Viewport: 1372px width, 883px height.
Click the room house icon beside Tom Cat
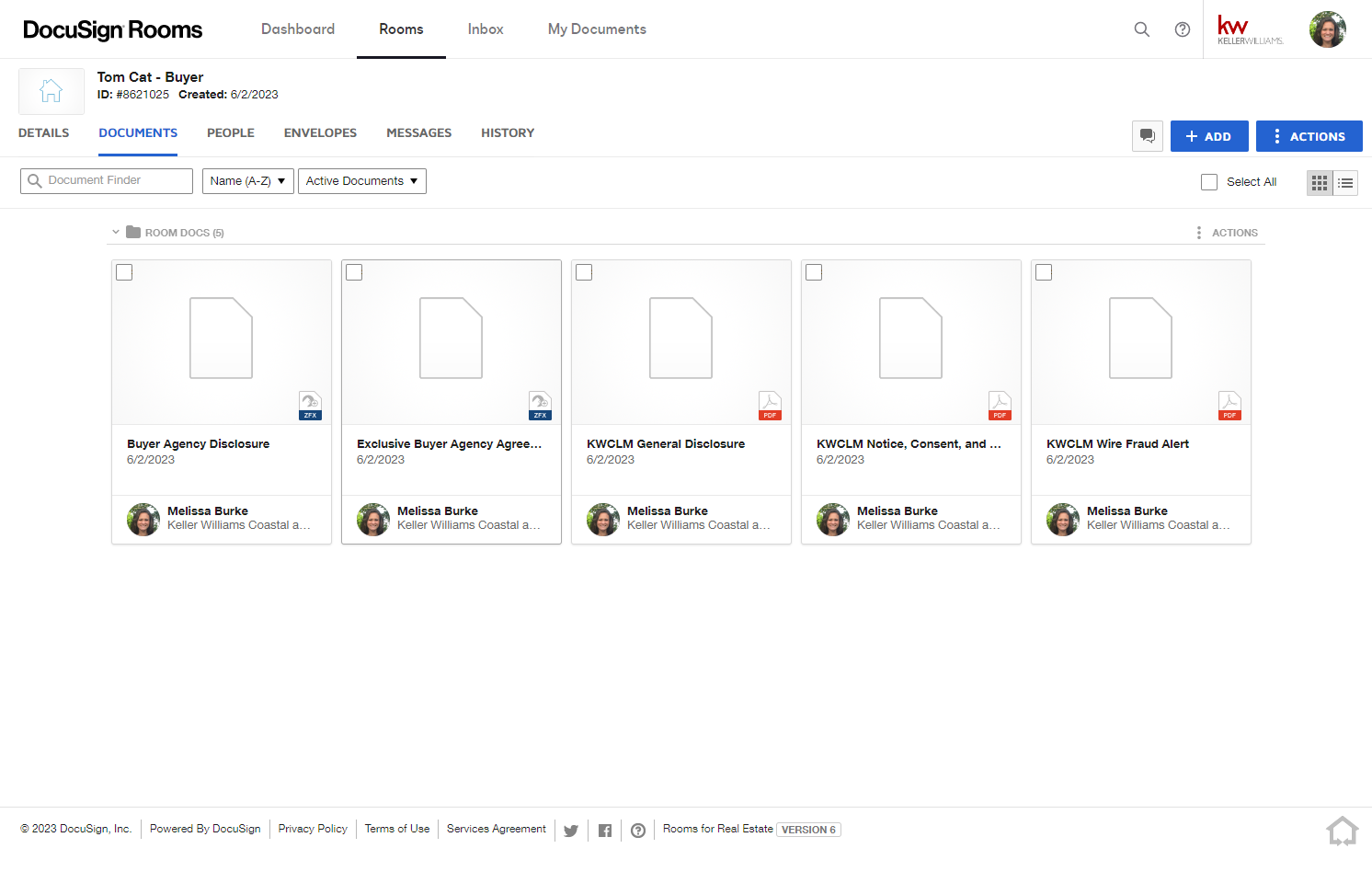click(51, 91)
